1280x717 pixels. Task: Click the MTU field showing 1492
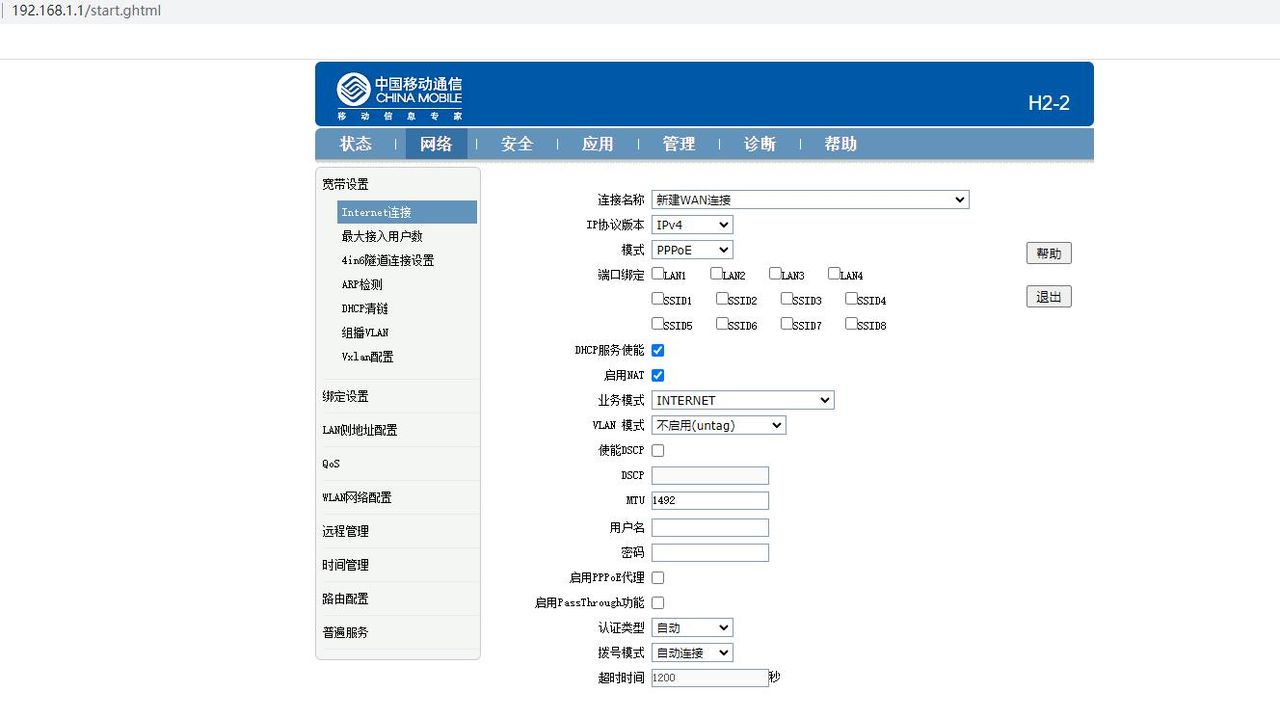(710, 500)
